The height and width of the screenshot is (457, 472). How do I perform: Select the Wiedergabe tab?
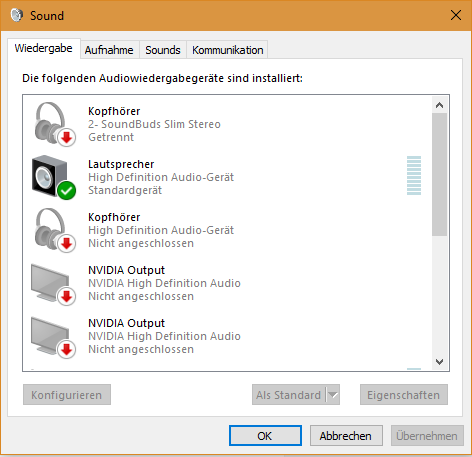click(x=44, y=49)
